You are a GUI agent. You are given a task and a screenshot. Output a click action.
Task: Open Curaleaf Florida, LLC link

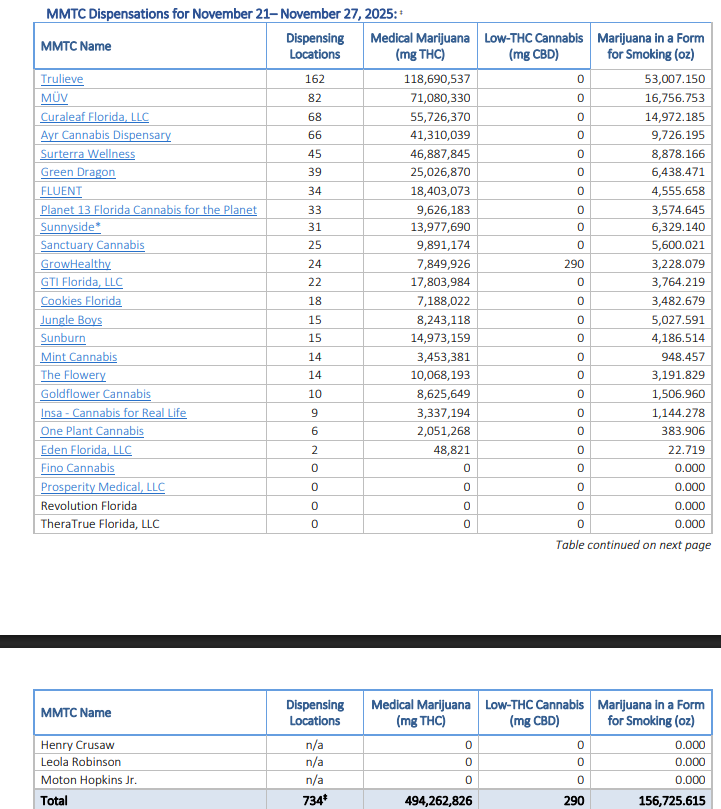click(94, 117)
